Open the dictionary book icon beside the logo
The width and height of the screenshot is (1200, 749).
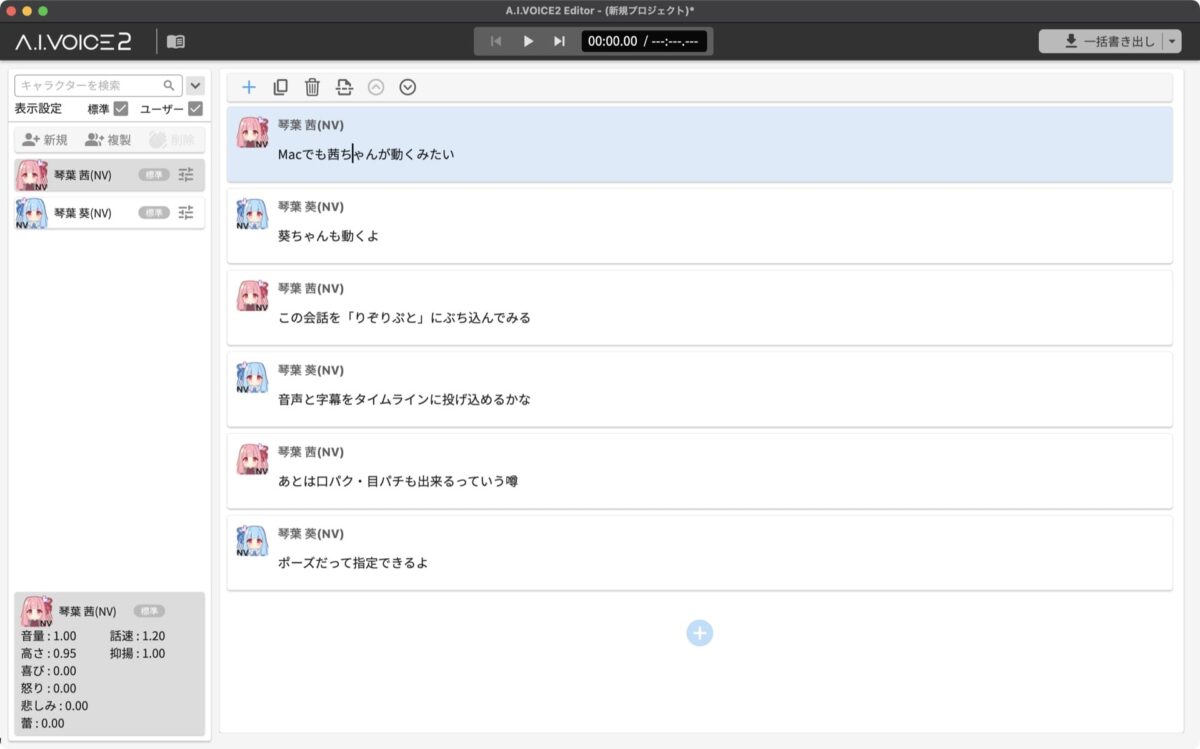[x=176, y=41]
